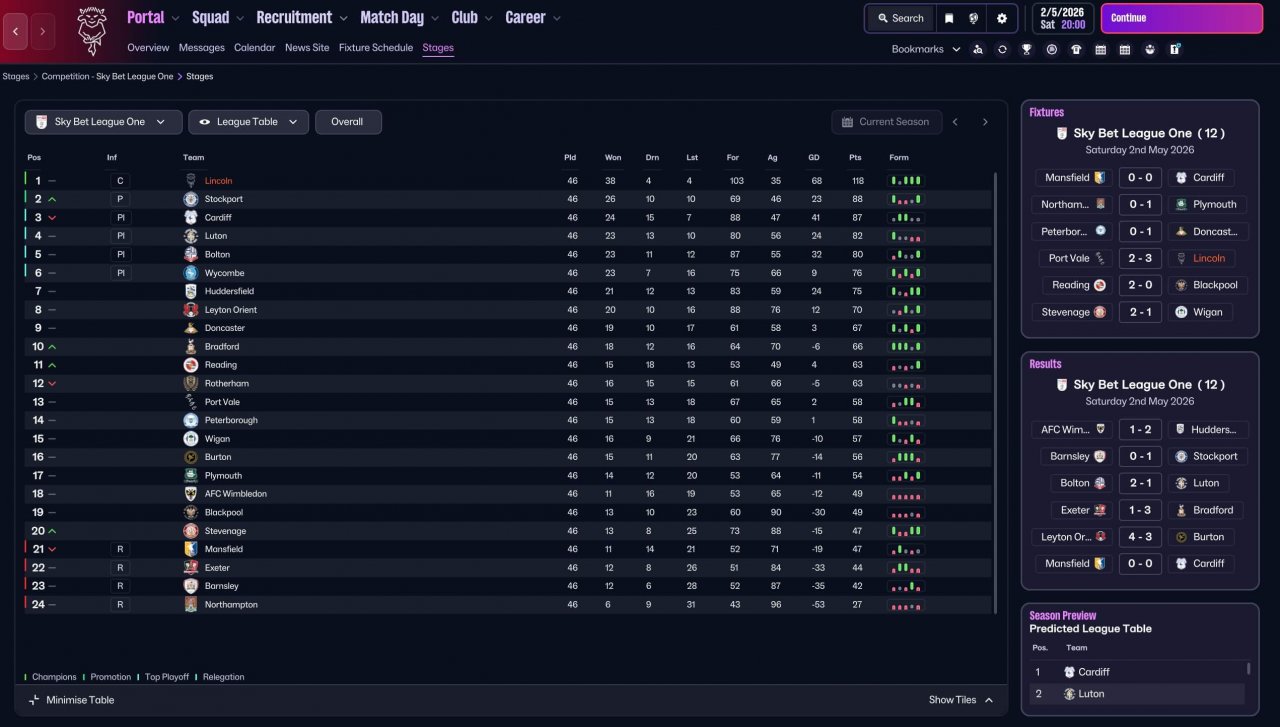This screenshot has height=727, width=1280.
Task: Expand the Bookmarks dropdown
Action: (x=926, y=49)
